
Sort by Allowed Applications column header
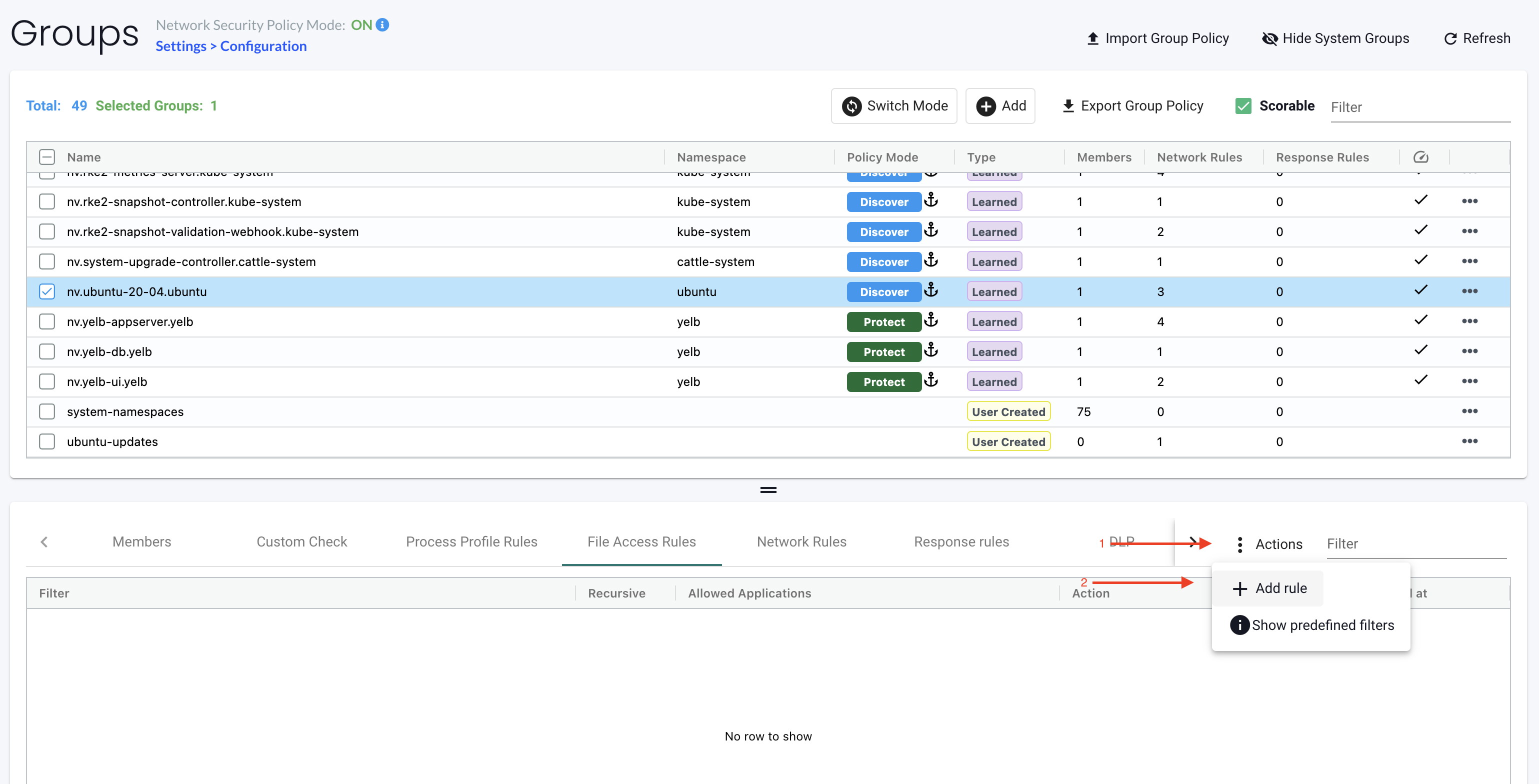pyautogui.click(x=749, y=593)
